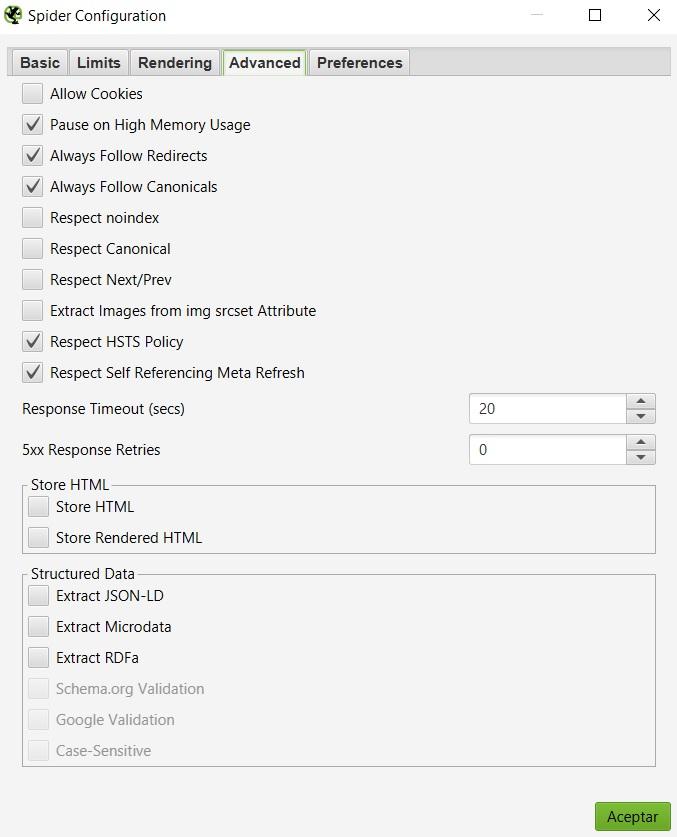This screenshot has width=677, height=837.
Task: Go to the Preferences tab
Action: [359, 62]
